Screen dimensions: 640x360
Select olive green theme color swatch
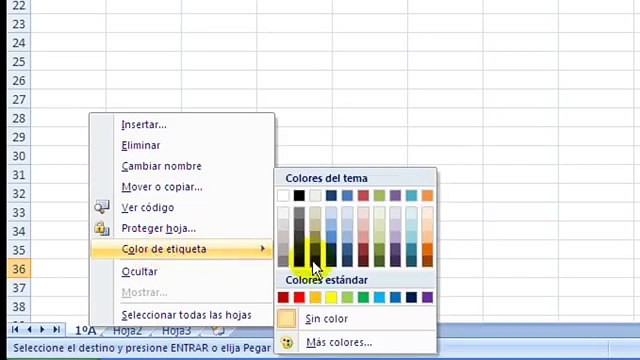click(379, 196)
